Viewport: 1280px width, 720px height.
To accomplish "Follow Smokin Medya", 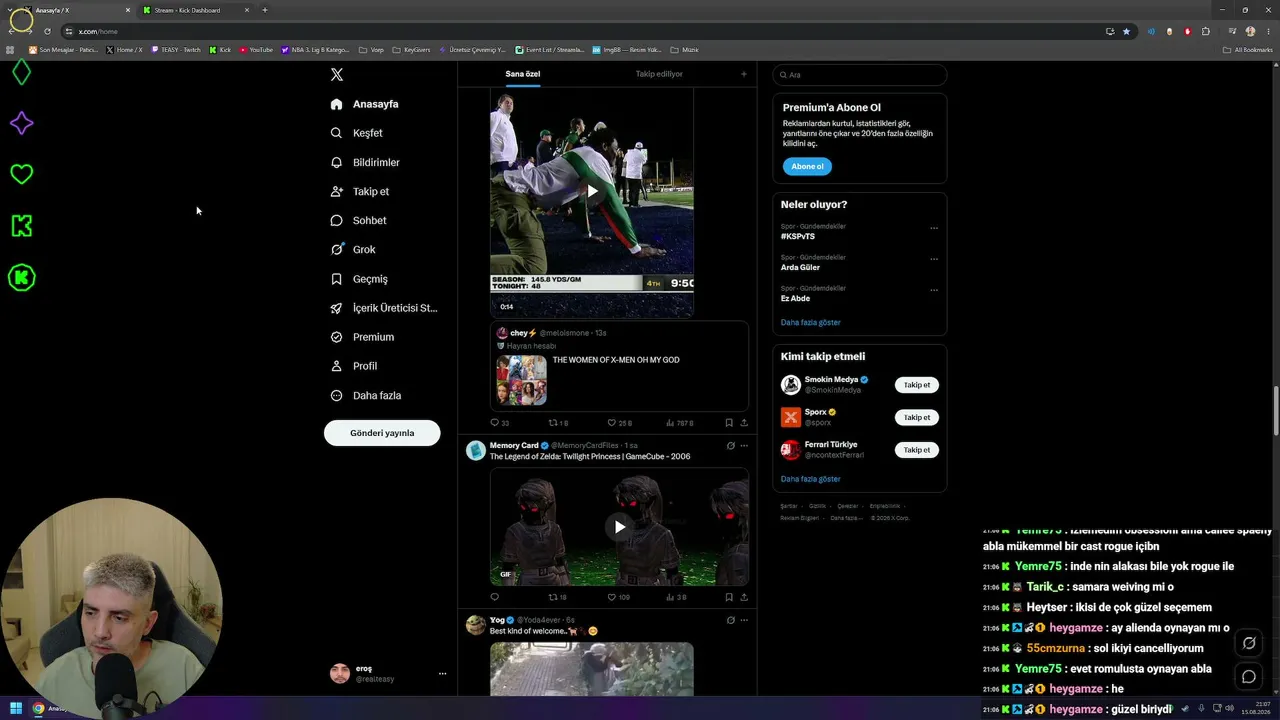I will point(917,385).
